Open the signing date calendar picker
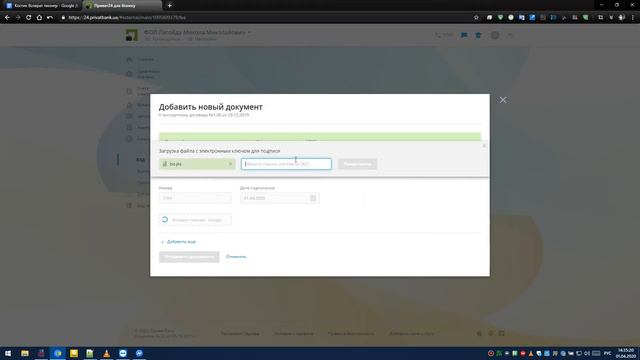Screen dimensions: 640x360 [313, 198]
